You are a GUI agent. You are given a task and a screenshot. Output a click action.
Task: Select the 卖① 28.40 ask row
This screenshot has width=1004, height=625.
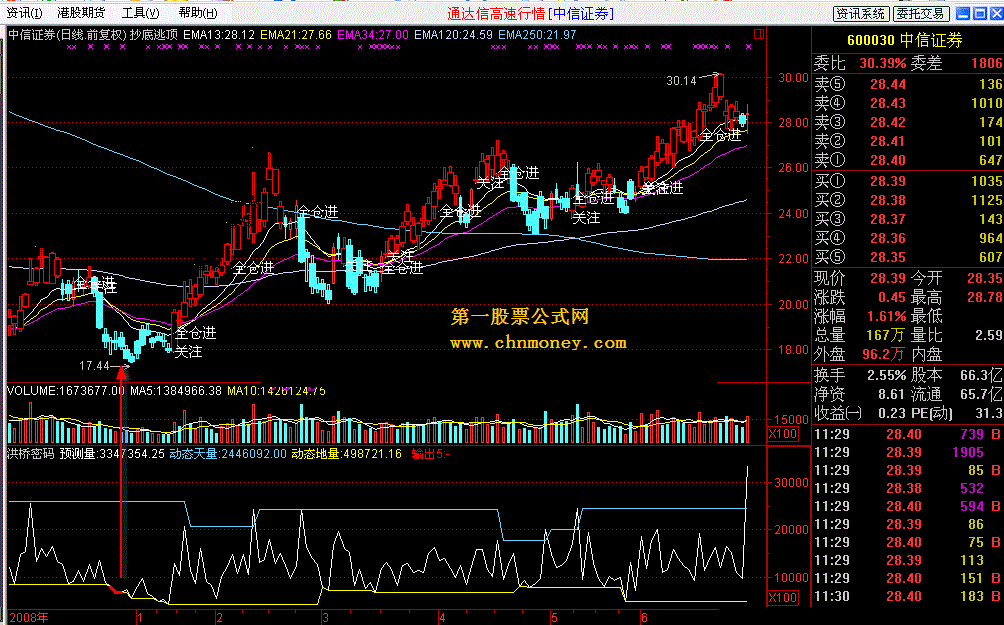click(907, 160)
